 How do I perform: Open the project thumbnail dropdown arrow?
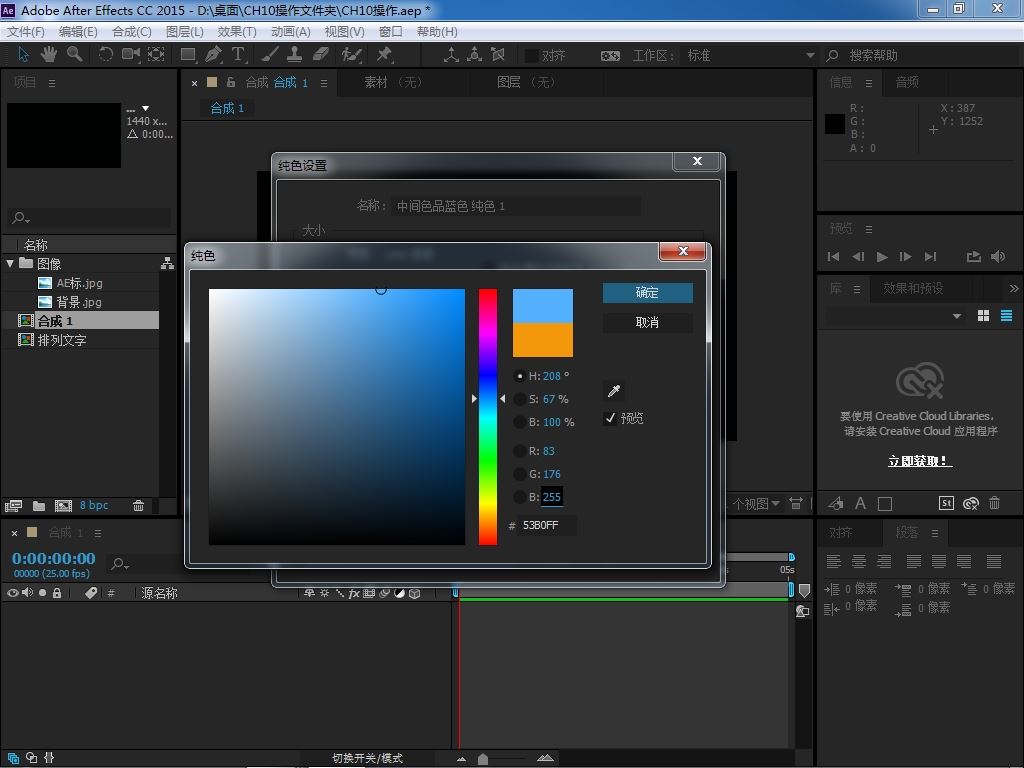(146, 108)
